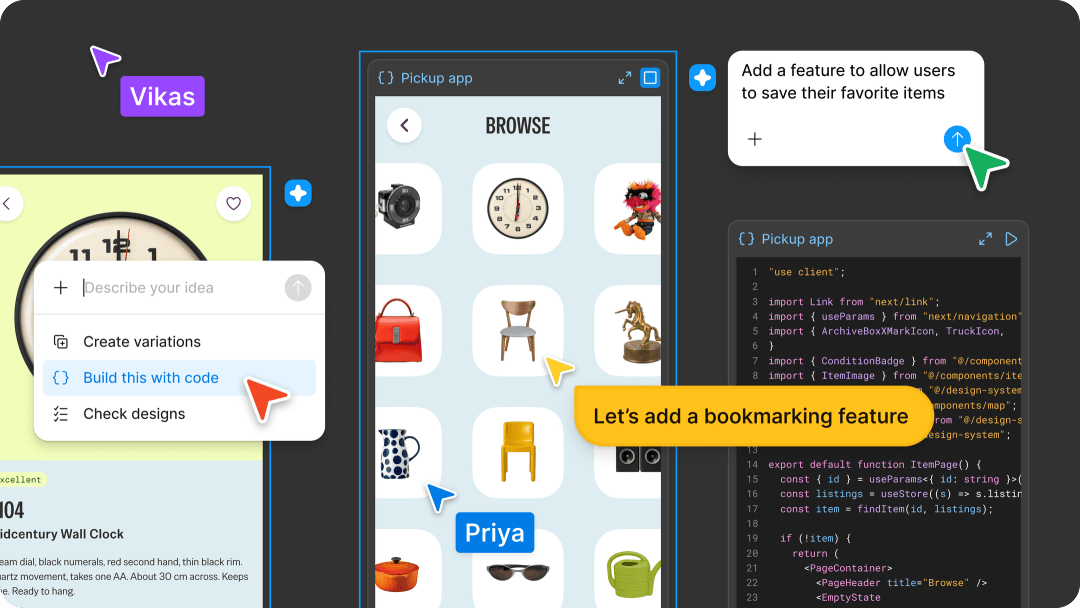Image resolution: width=1080 pixels, height=608 pixels.
Task: Expand the Pickup app code panel
Action: [986, 239]
